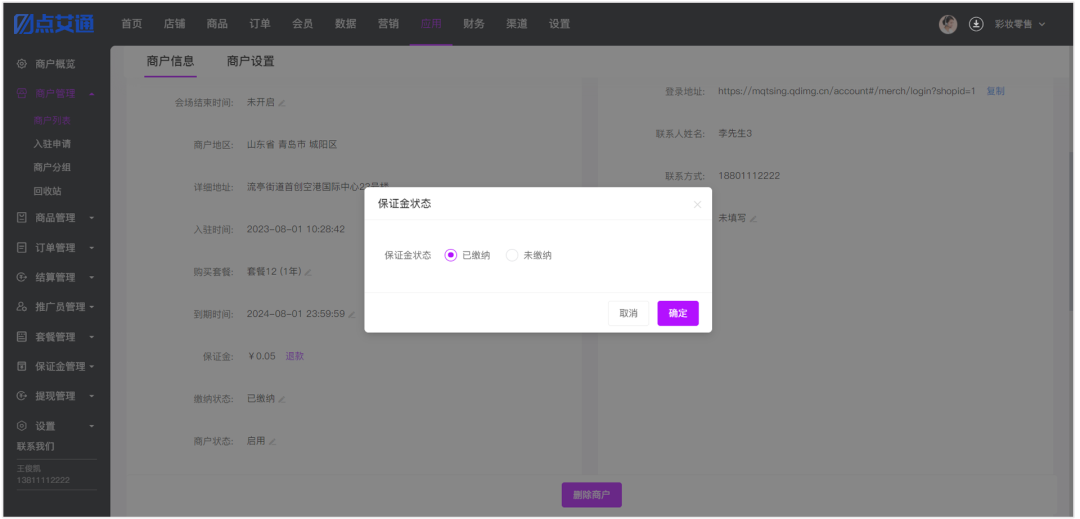
Task: Open 财务 in top navigation
Action: click(x=474, y=23)
